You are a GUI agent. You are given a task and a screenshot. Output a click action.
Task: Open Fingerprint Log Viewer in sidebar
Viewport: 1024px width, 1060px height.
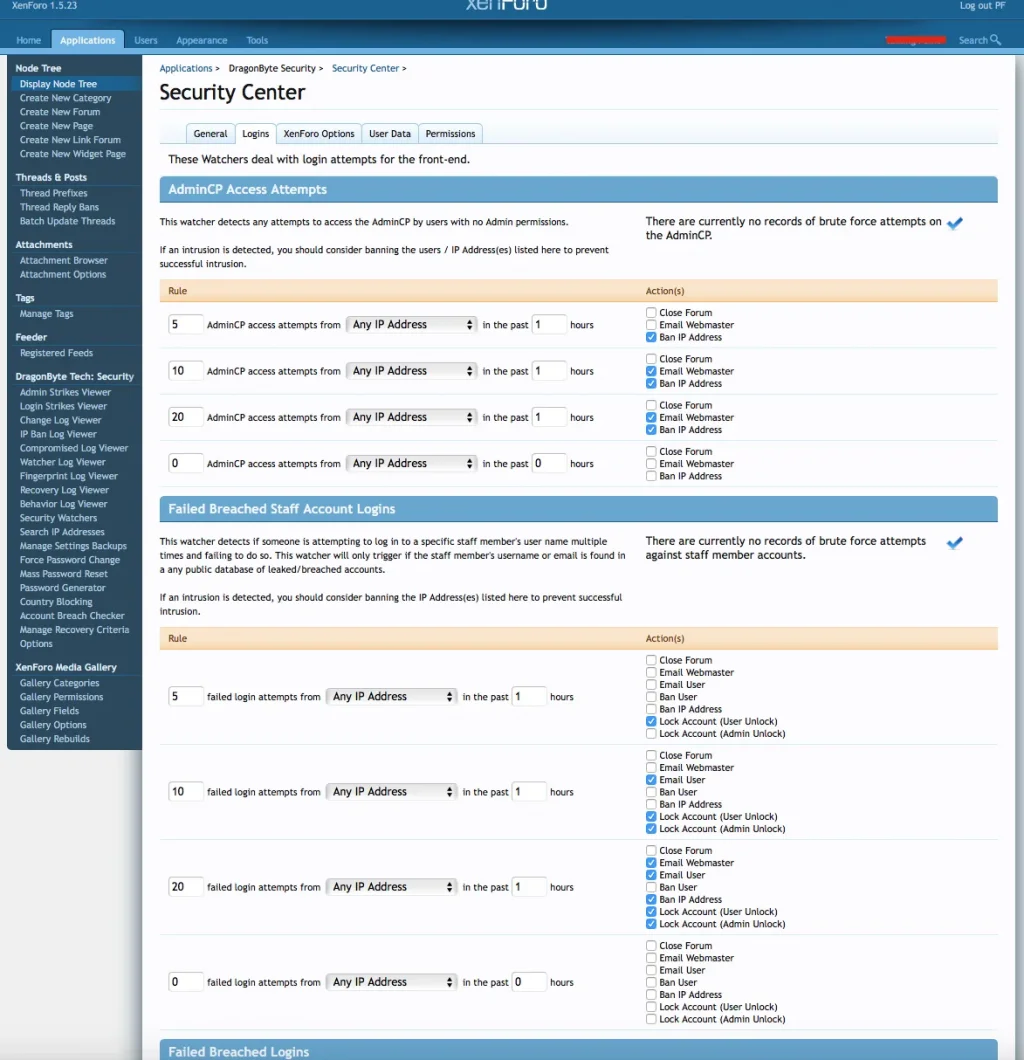tap(68, 476)
